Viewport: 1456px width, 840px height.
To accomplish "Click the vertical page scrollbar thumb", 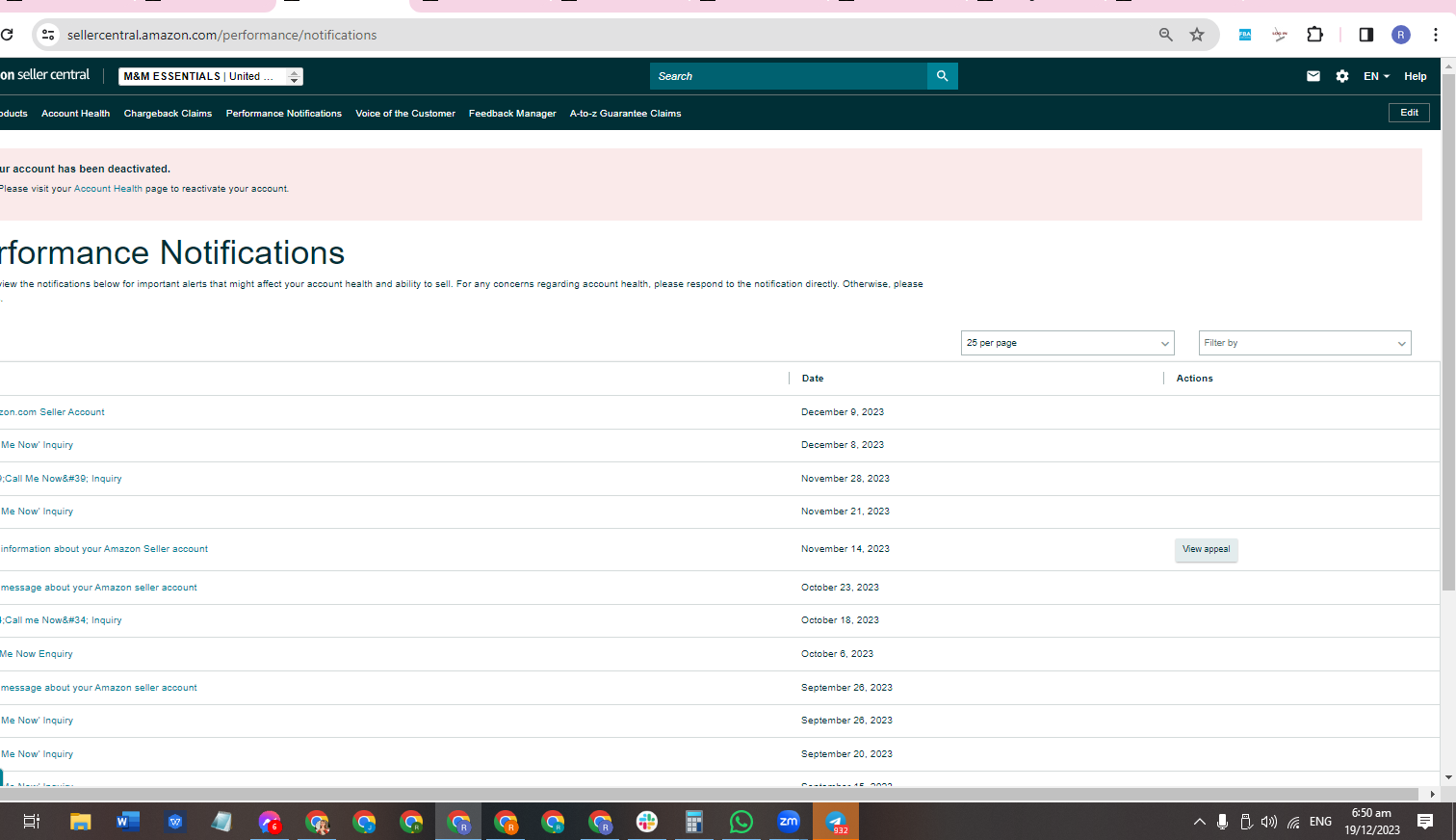I will coord(1448,332).
